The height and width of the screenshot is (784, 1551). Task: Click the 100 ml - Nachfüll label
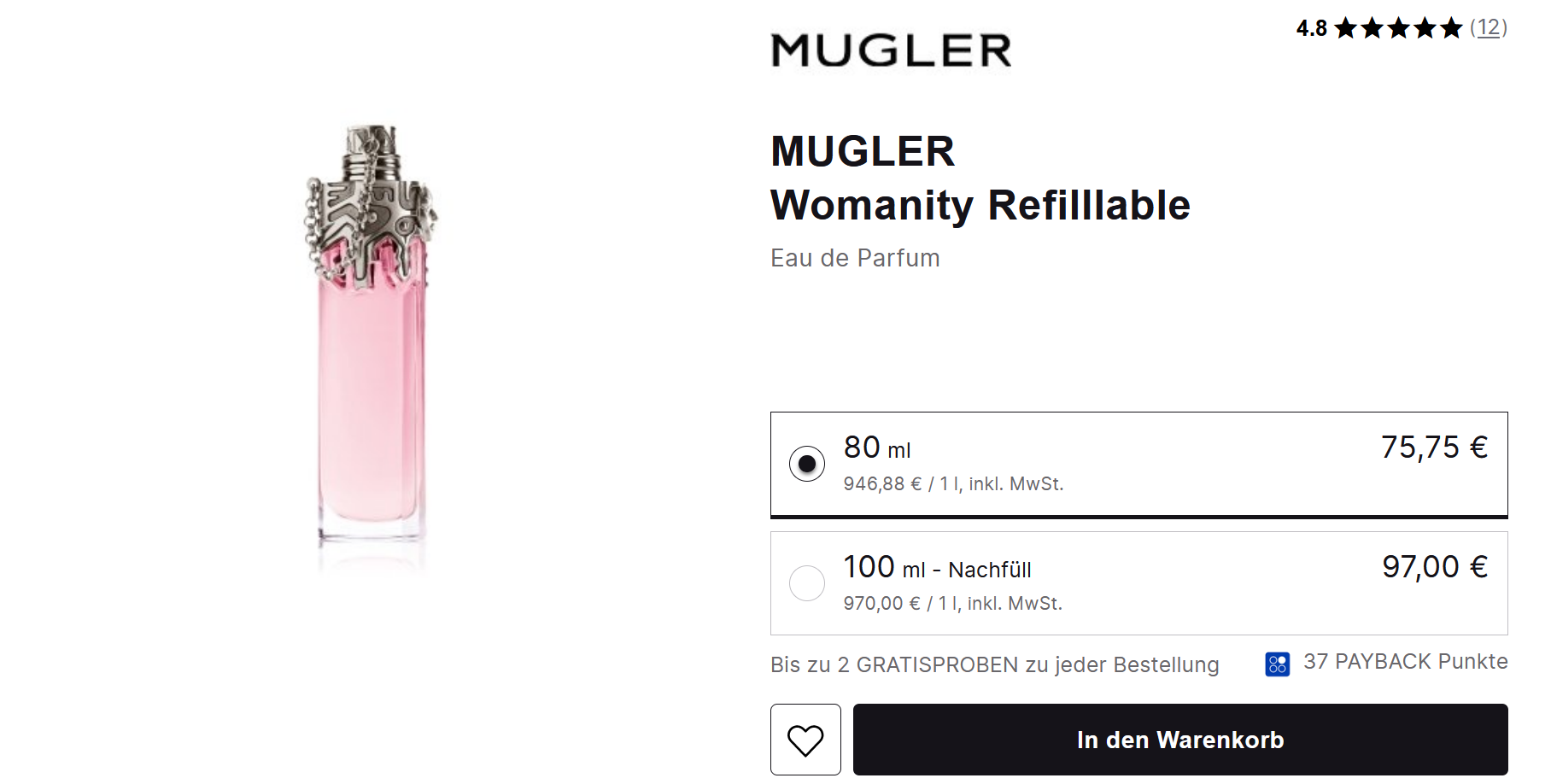coord(937,568)
